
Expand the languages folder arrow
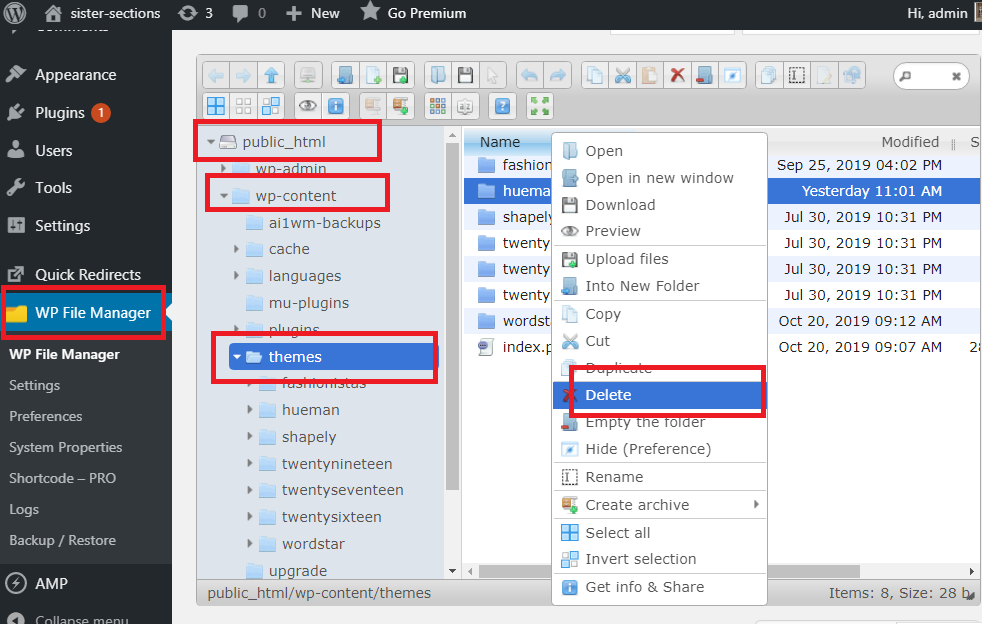[x=237, y=276]
